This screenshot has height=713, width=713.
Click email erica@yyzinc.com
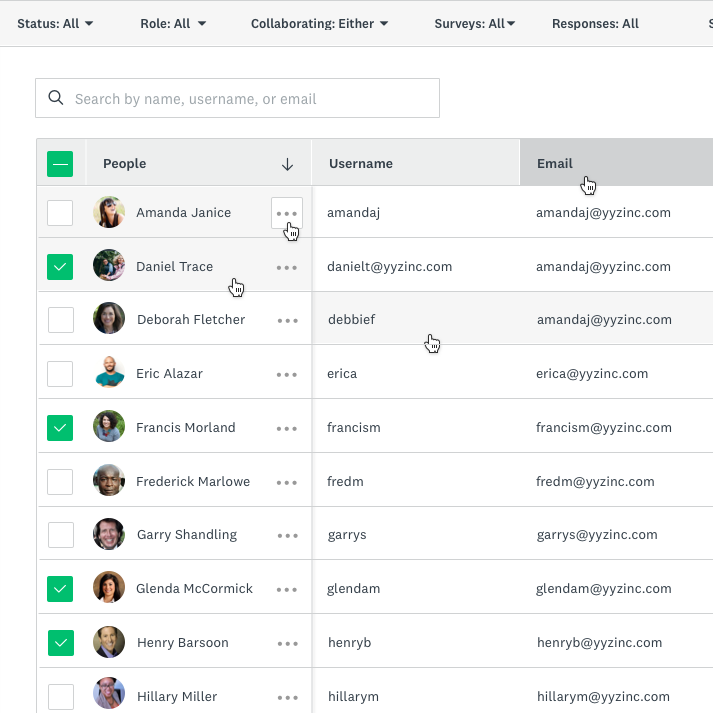(x=592, y=374)
